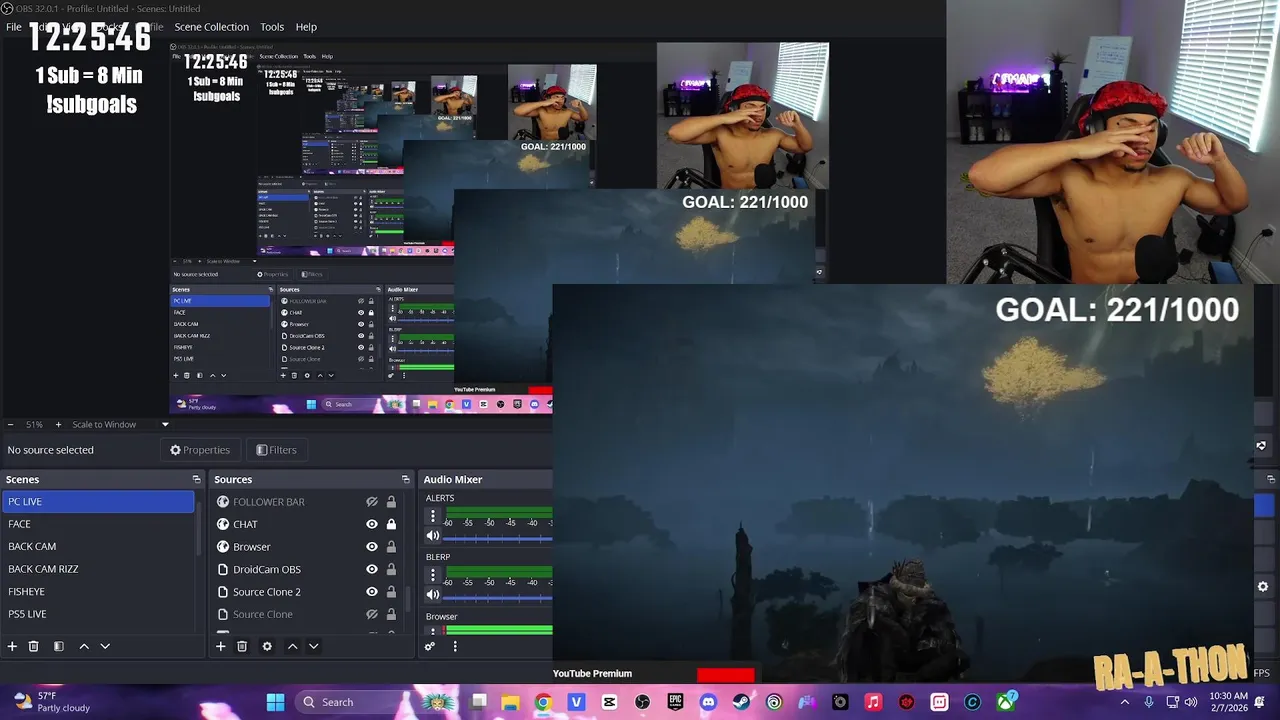The width and height of the screenshot is (1280, 720).
Task: Open scene filters icon in Scenes toolbar
Action: [58, 646]
